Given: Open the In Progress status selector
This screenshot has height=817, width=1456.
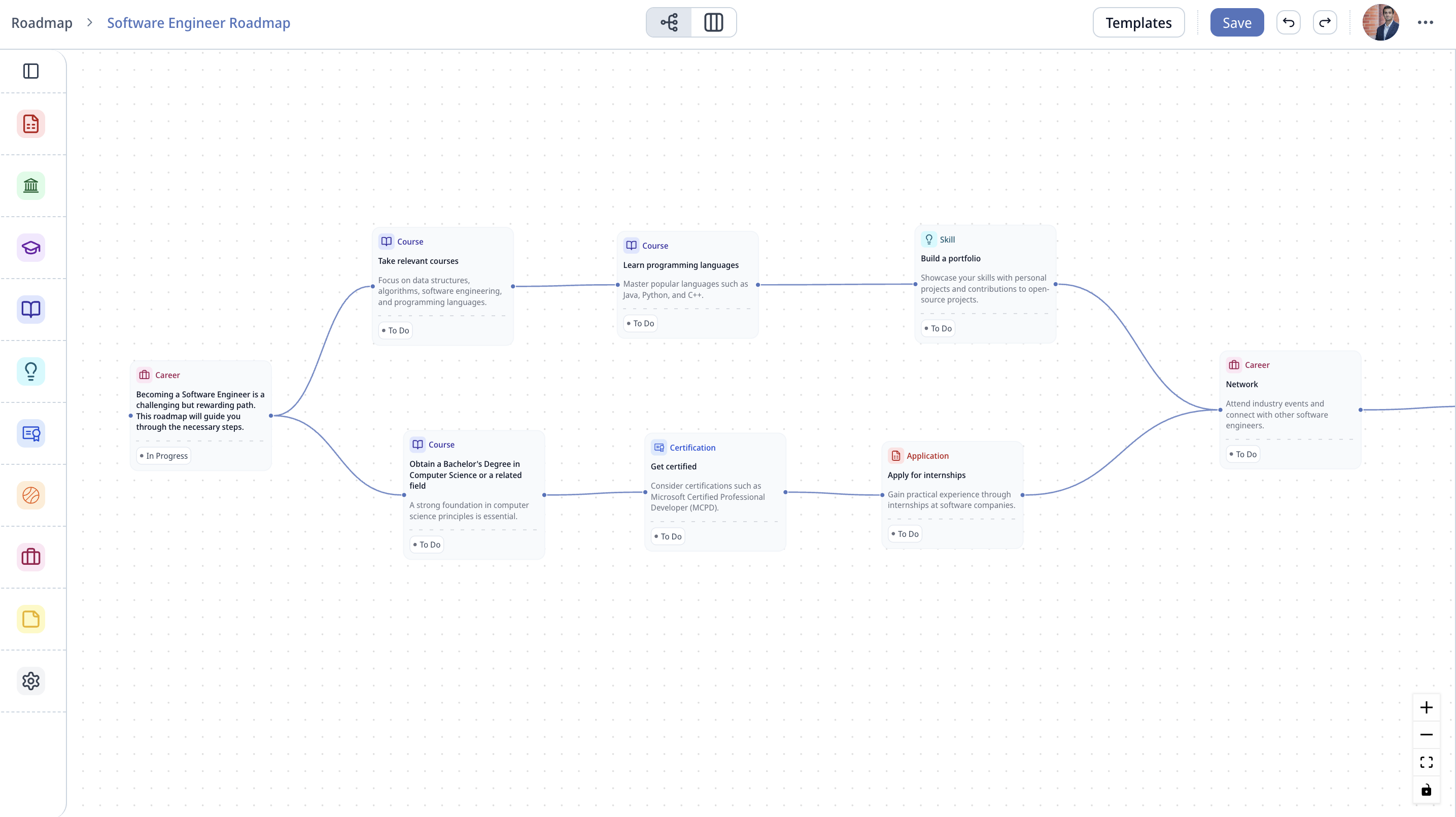Looking at the screenshot, I should click(164, 456).
